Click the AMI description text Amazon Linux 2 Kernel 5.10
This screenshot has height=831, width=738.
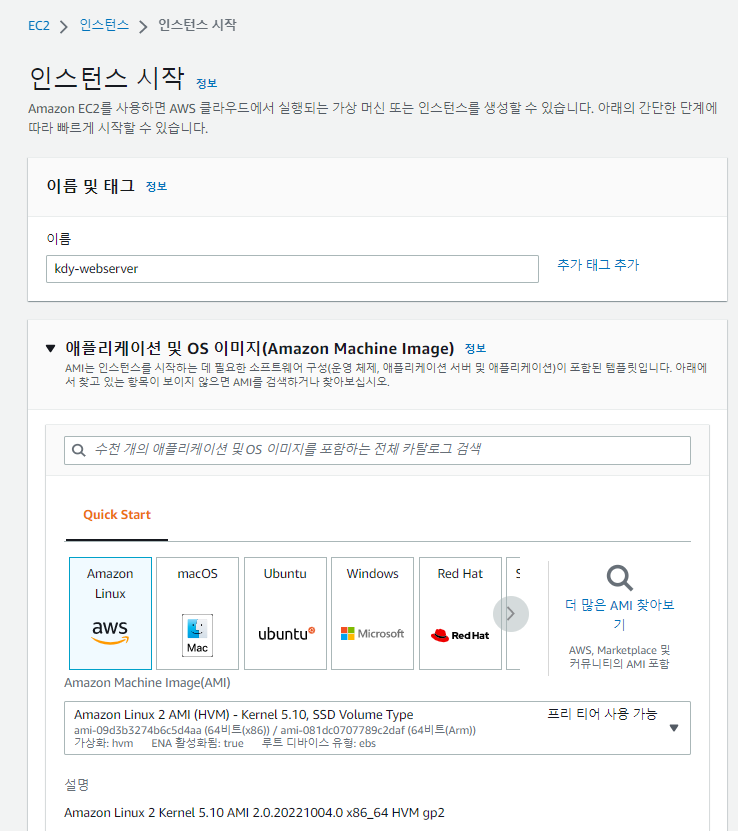(254, 812)
